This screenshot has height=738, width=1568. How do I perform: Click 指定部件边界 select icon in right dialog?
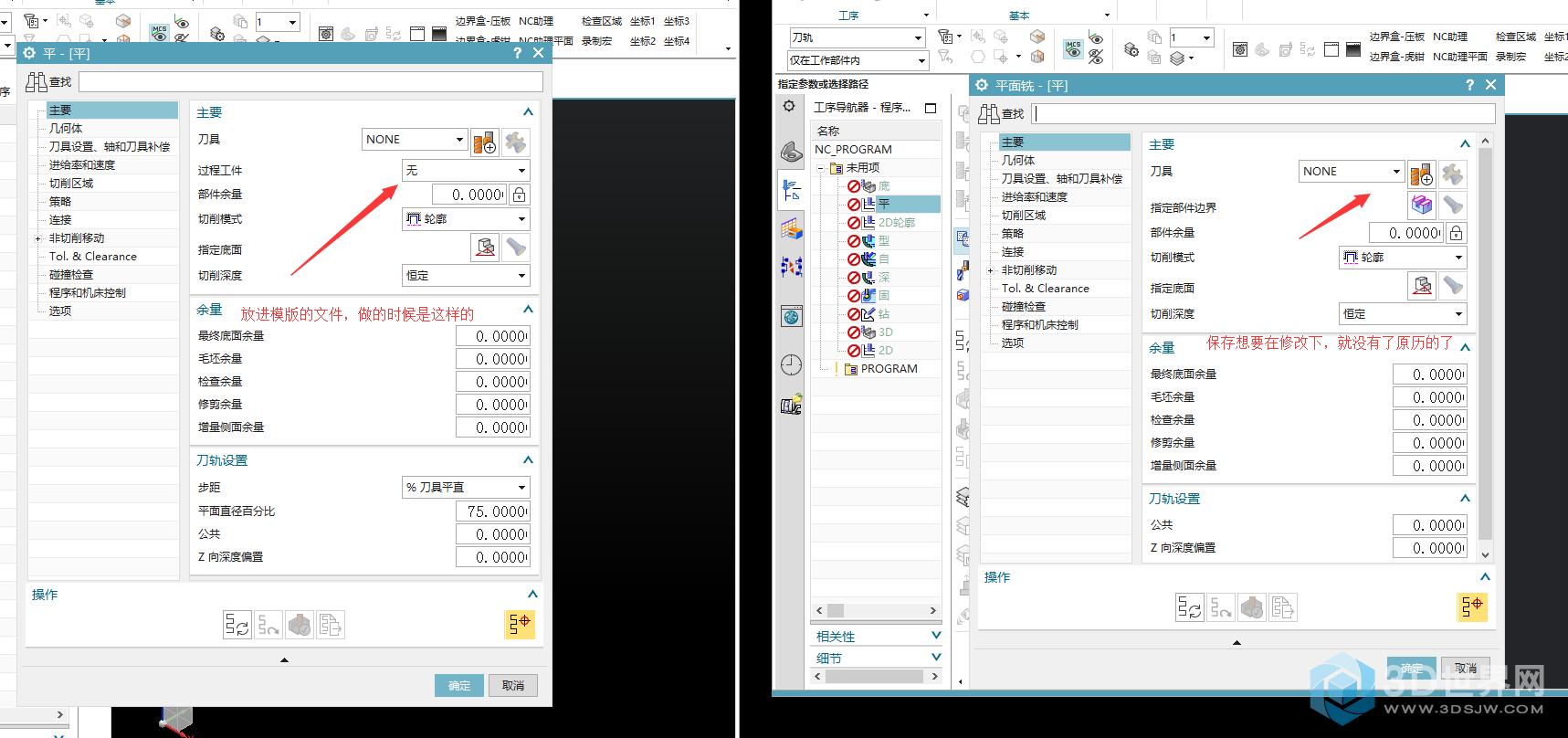1422,206
